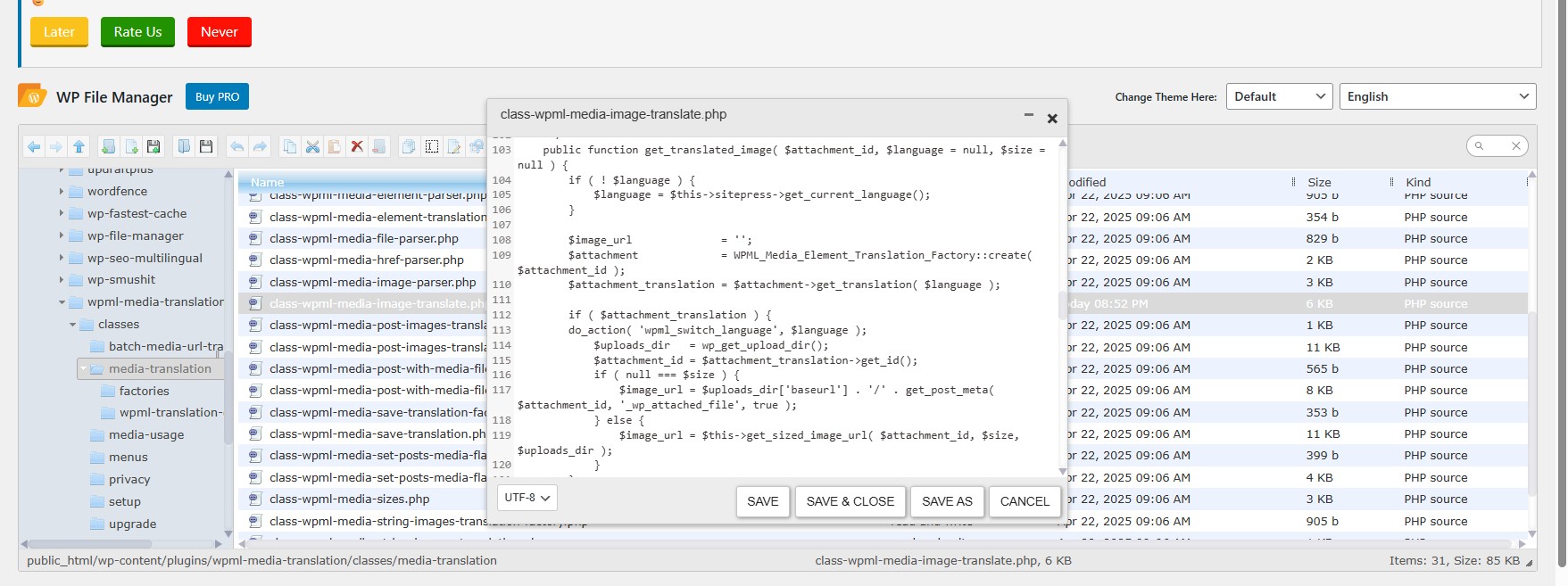
Task: Open the Change Theme dropdown showing Default
Action: (1279, 96)
